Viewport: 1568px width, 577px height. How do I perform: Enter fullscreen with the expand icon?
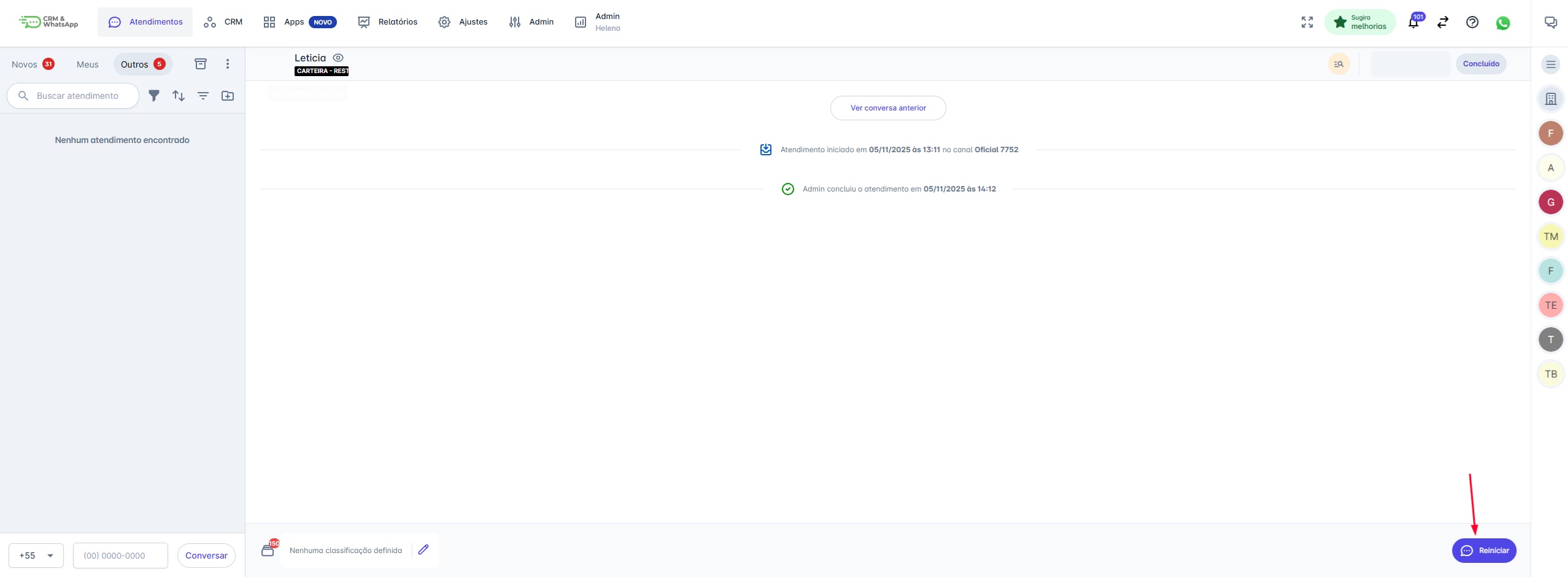(x=1307, y=22)
